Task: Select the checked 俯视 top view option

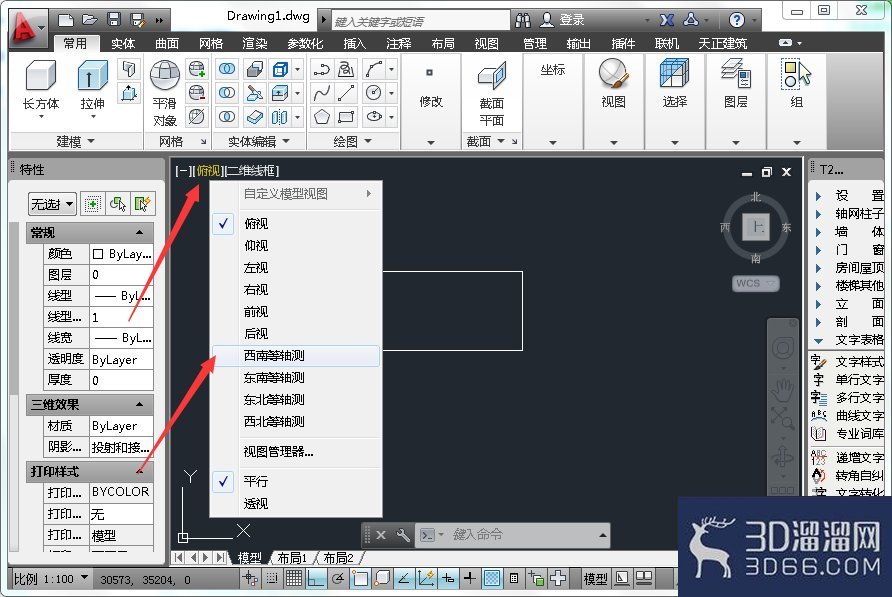Action: (296, 224)
